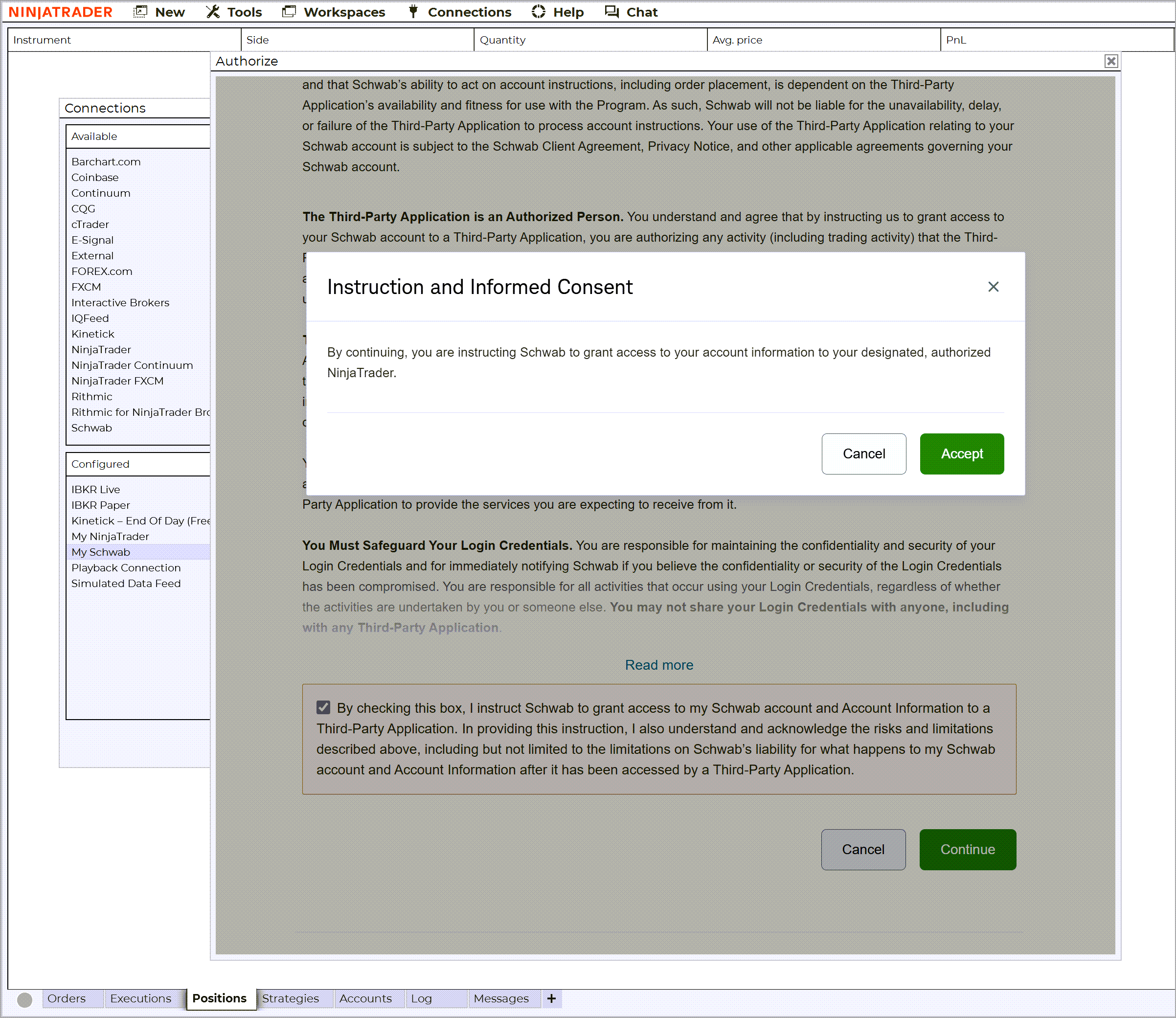Expand text with Read more link
The image size is (1176, 1018).
658,665
